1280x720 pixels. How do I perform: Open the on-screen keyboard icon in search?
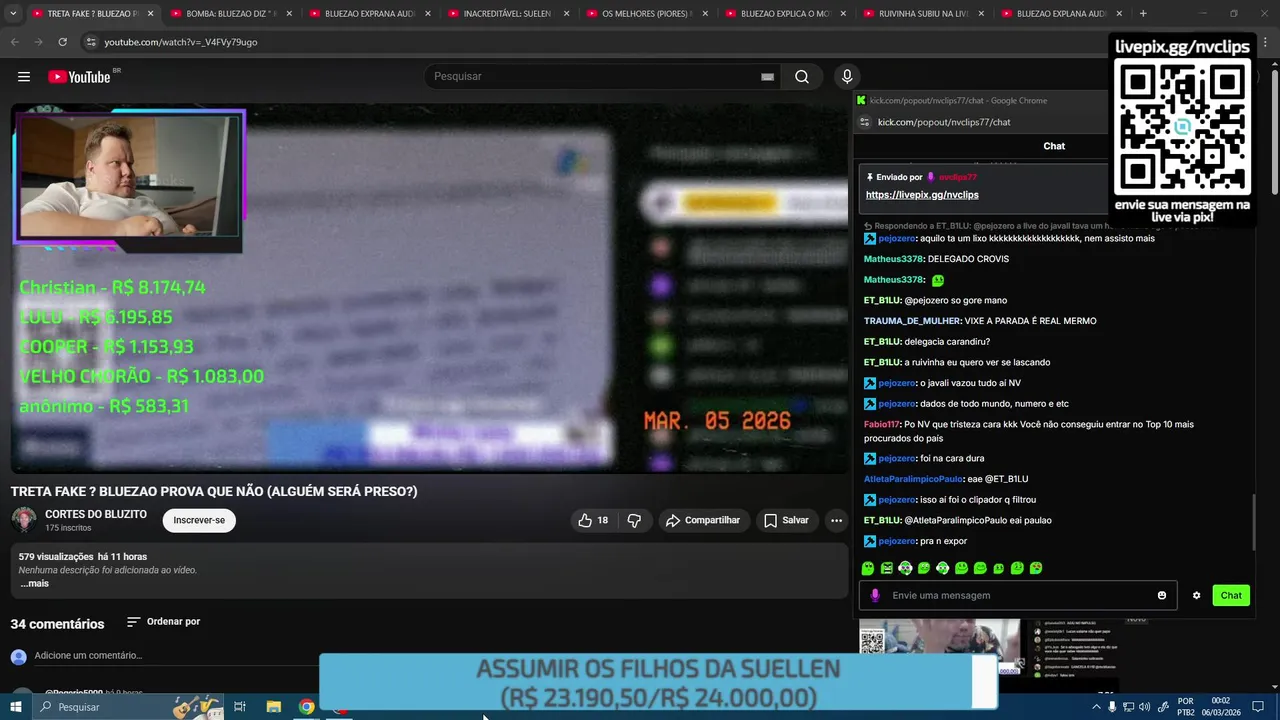[x=767, y=77]
